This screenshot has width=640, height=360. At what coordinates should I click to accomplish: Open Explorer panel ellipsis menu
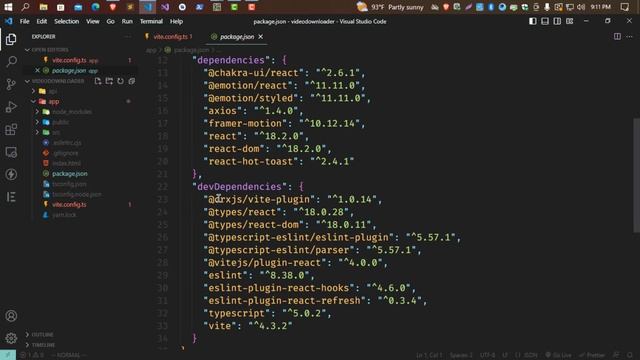[x=128, y=37]
